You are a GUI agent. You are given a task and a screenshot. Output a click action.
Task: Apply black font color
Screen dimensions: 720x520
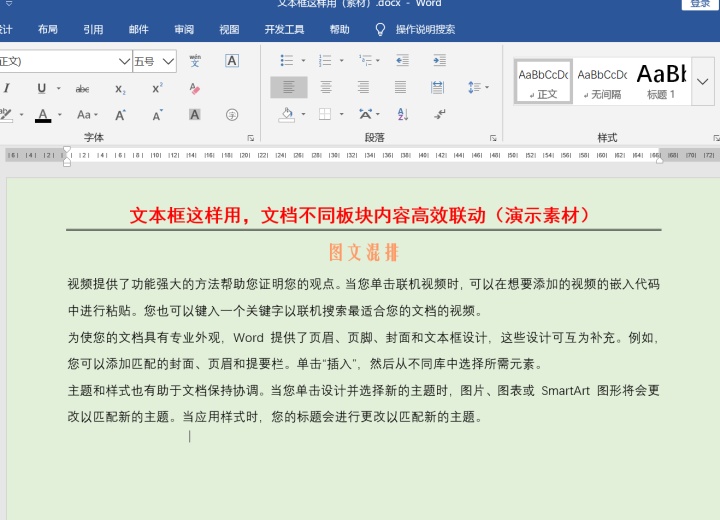pyautogui.click(x=43, y=115)
